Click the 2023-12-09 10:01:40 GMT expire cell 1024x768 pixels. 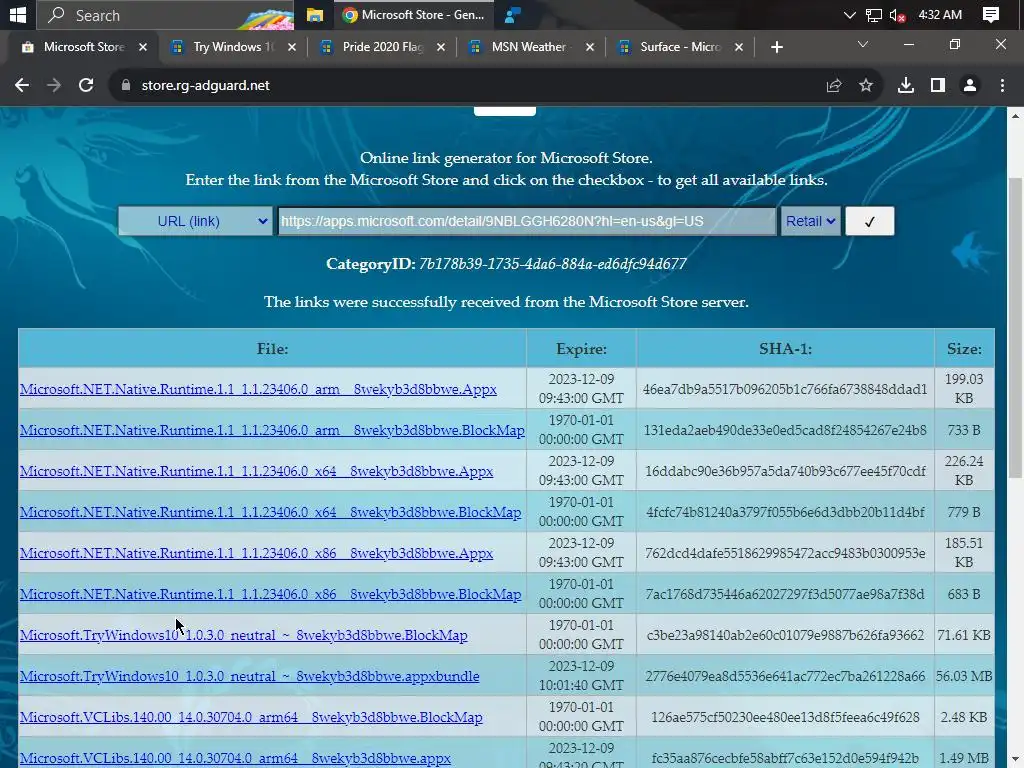581,676
